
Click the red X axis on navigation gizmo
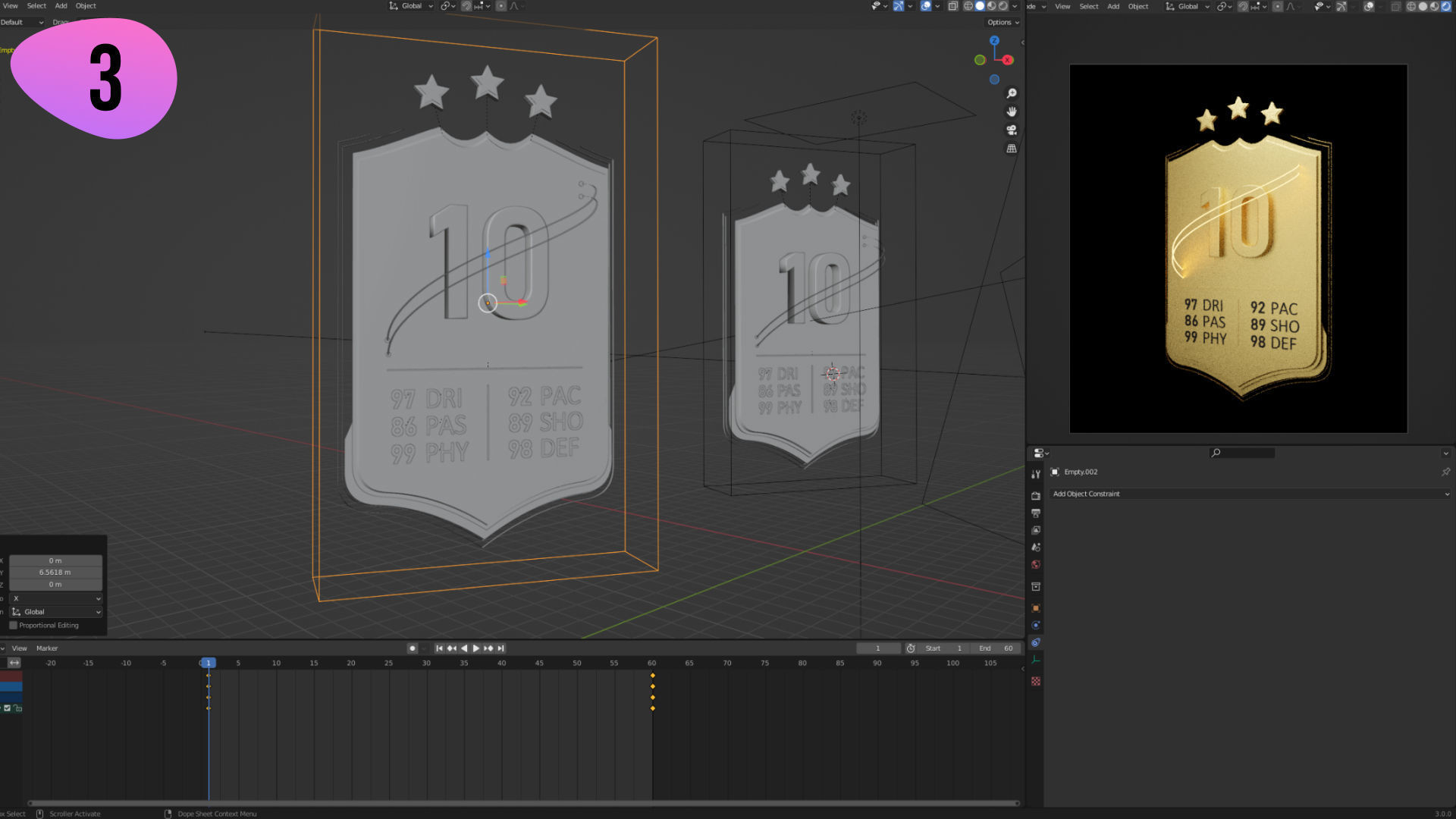1007,60
